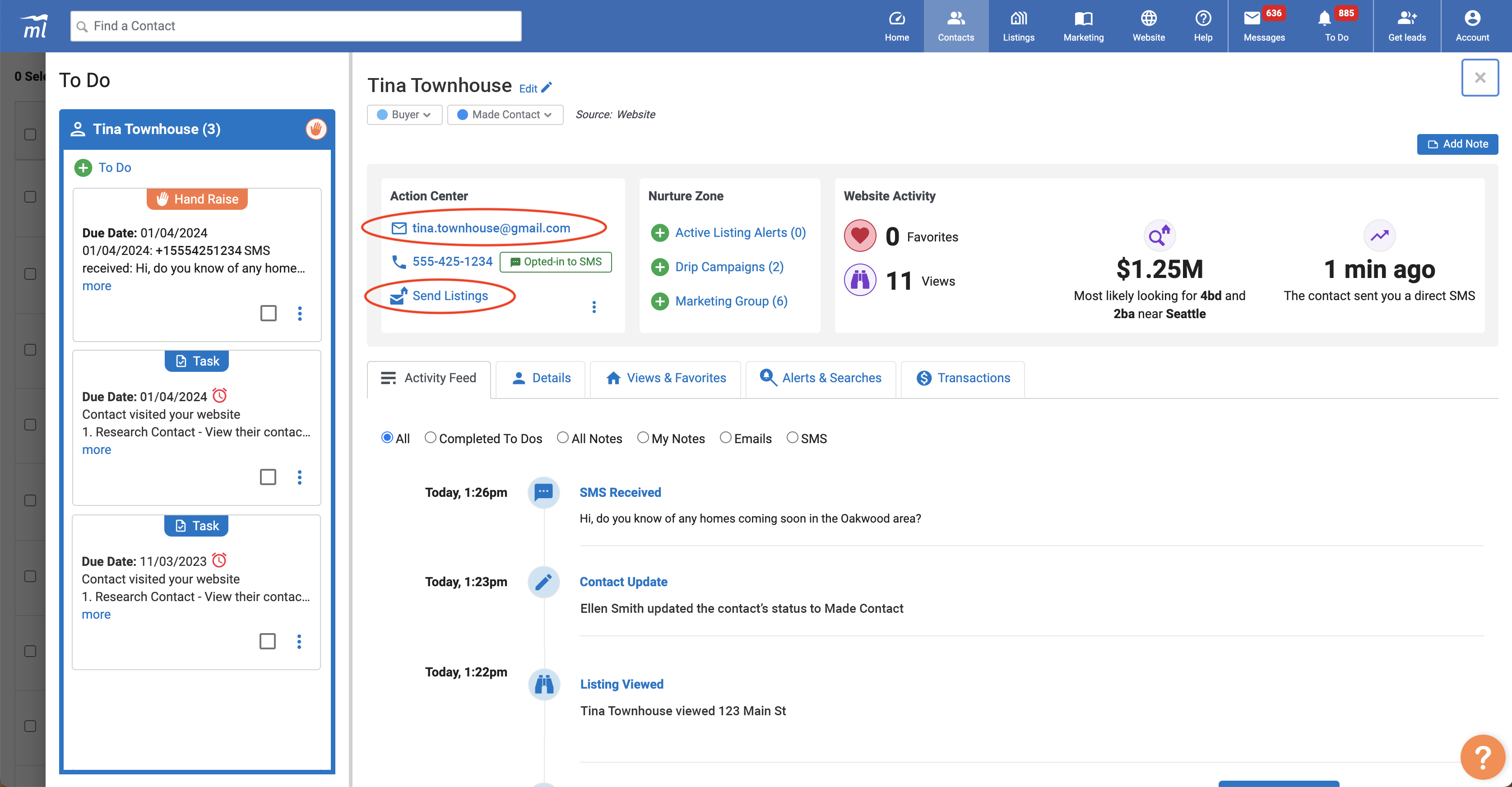Viewport: 1512px width, 787px height.
Task: Focus the Find a Contact search field
Action: [x=296, y=26]
